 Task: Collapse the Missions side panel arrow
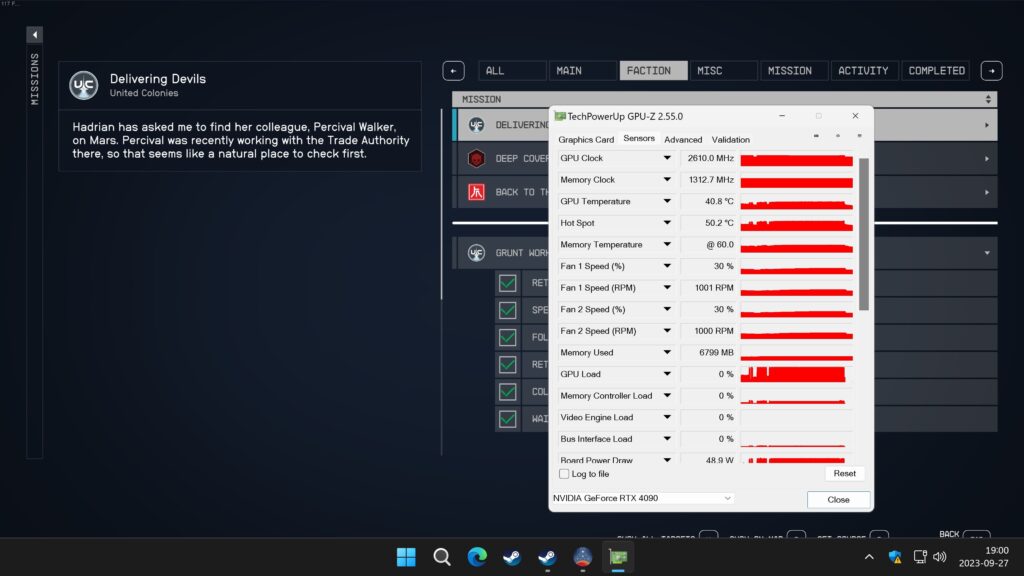(35, 35)
